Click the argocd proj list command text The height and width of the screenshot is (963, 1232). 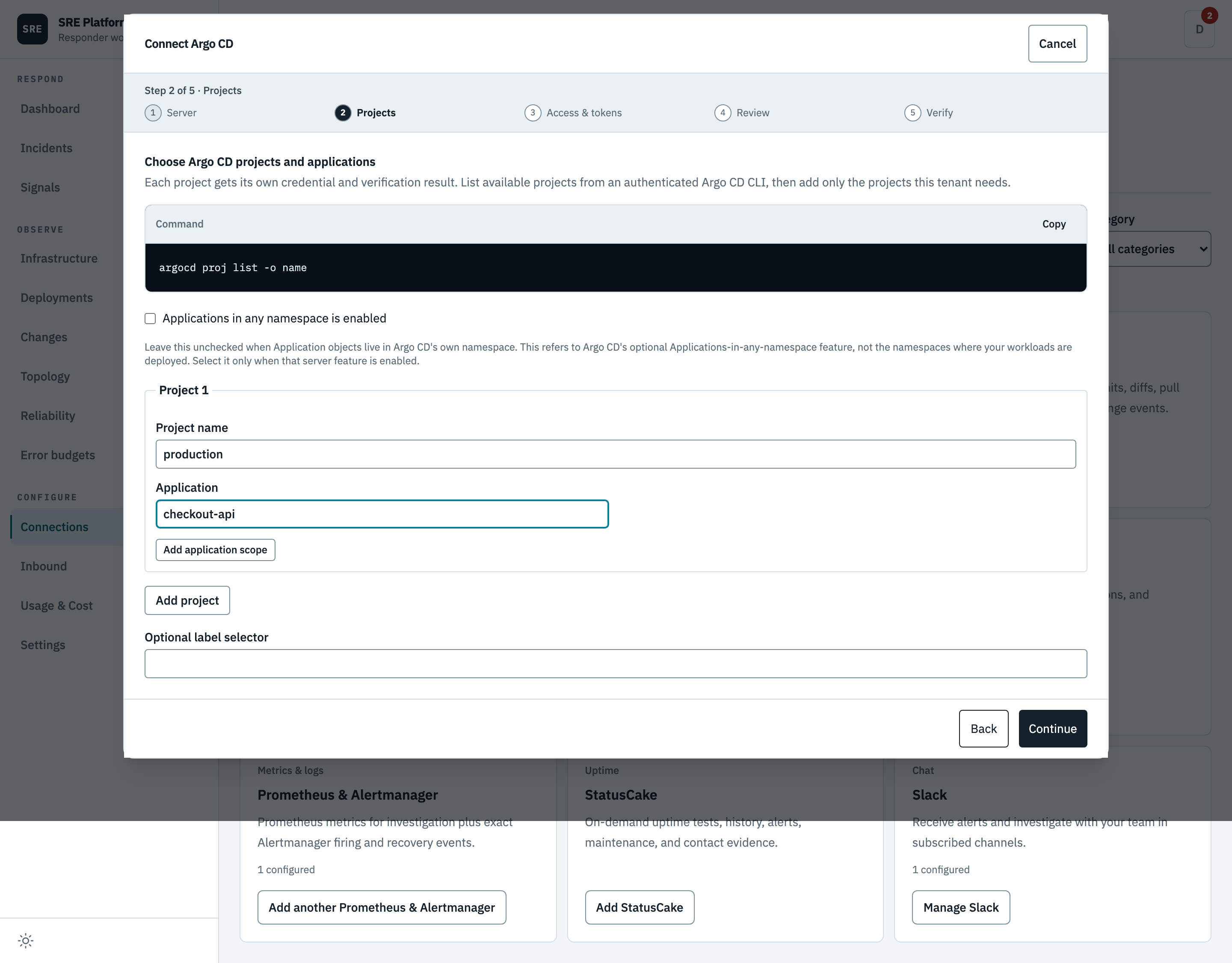coord(232,268)
